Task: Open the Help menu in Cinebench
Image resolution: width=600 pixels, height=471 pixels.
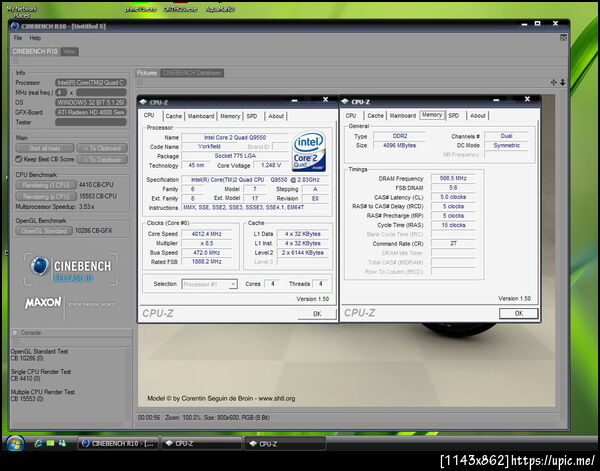Action: (35, 38)
